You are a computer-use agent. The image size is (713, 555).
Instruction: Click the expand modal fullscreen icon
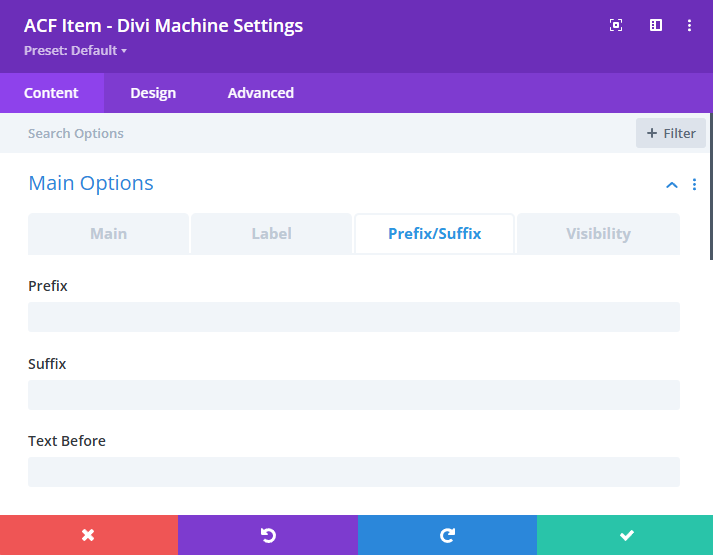point(616,26)
